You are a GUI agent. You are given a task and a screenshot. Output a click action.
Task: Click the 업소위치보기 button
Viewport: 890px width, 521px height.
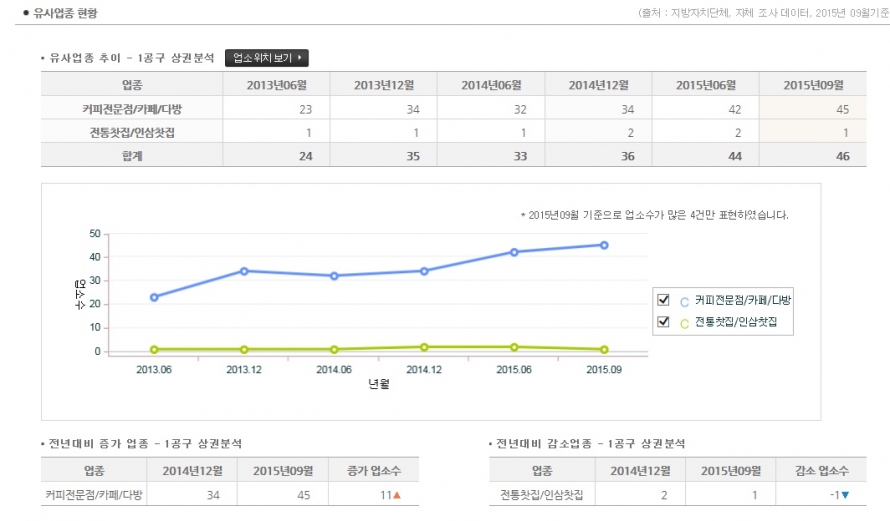(x=266, y=58)
